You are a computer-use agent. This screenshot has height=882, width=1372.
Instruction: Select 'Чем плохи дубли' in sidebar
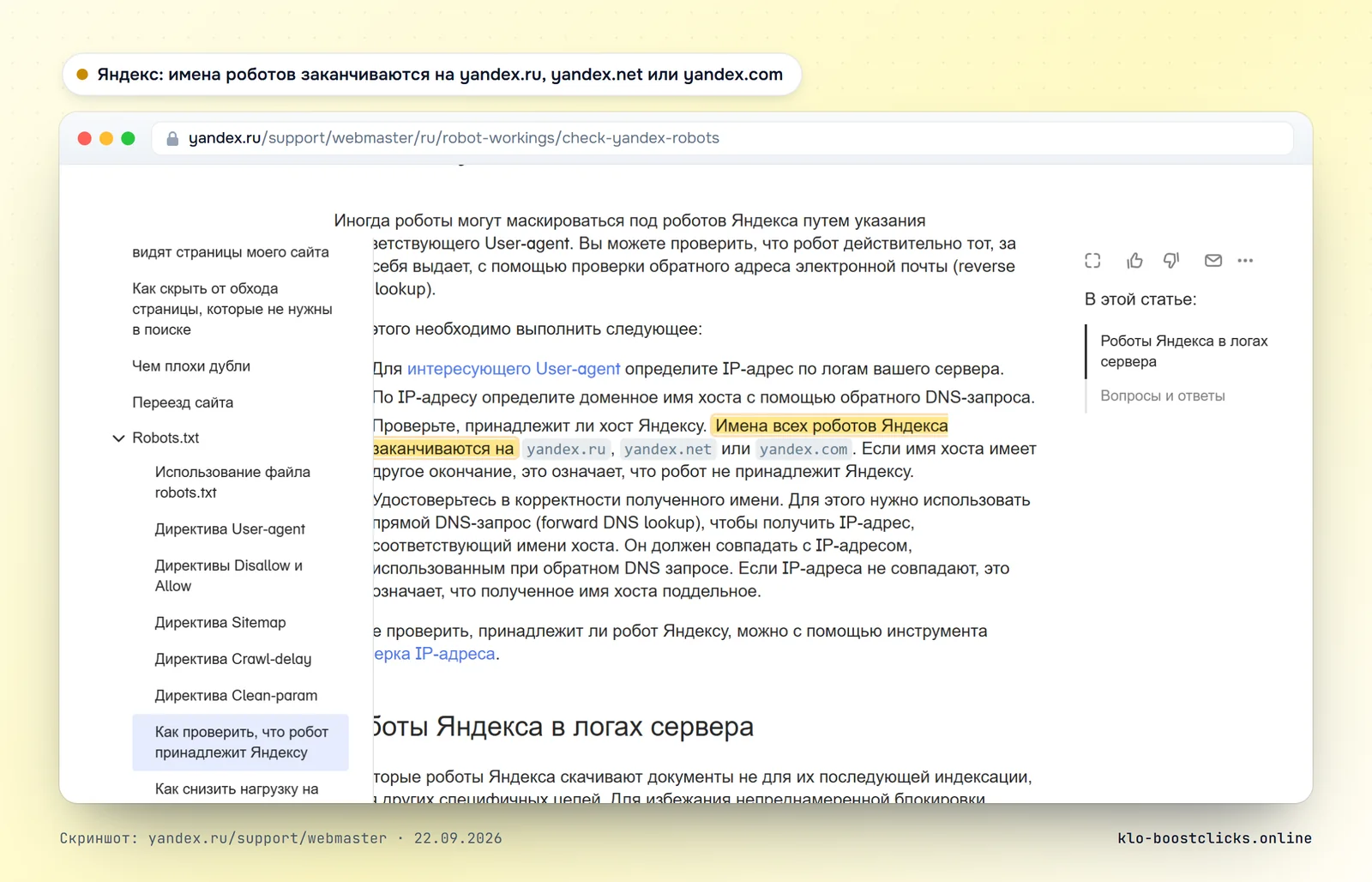(x=191, y=366)
